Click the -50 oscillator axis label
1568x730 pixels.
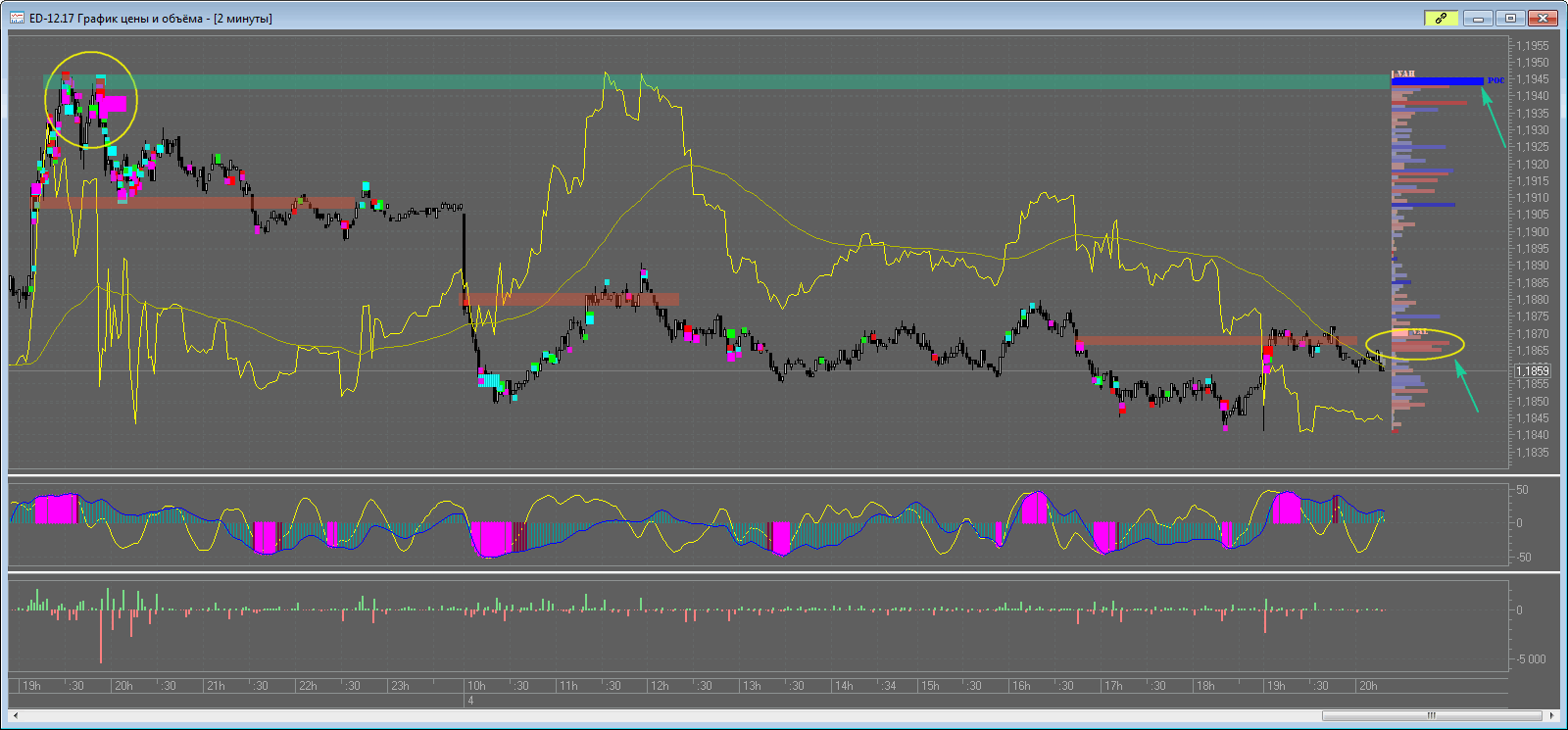[1524, 558]
